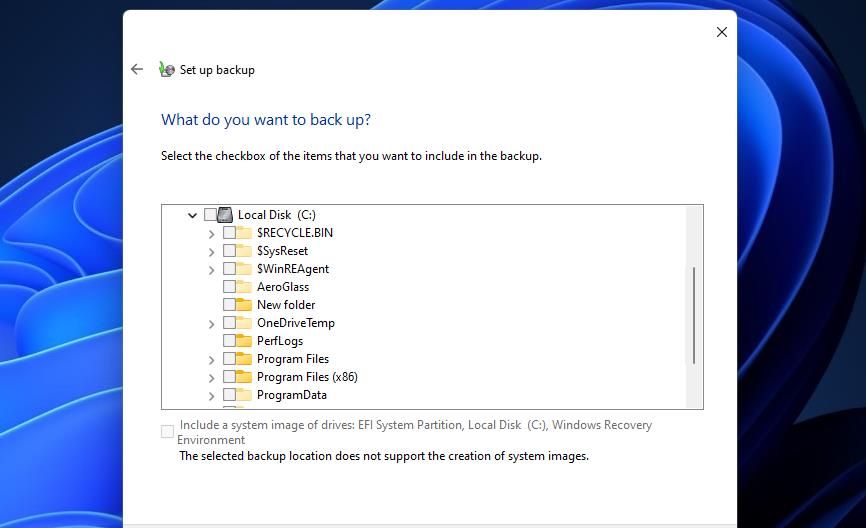Check the ProgramData checkbox
The width and height of the screenshot is (866, 528).
tap(229, 395)
